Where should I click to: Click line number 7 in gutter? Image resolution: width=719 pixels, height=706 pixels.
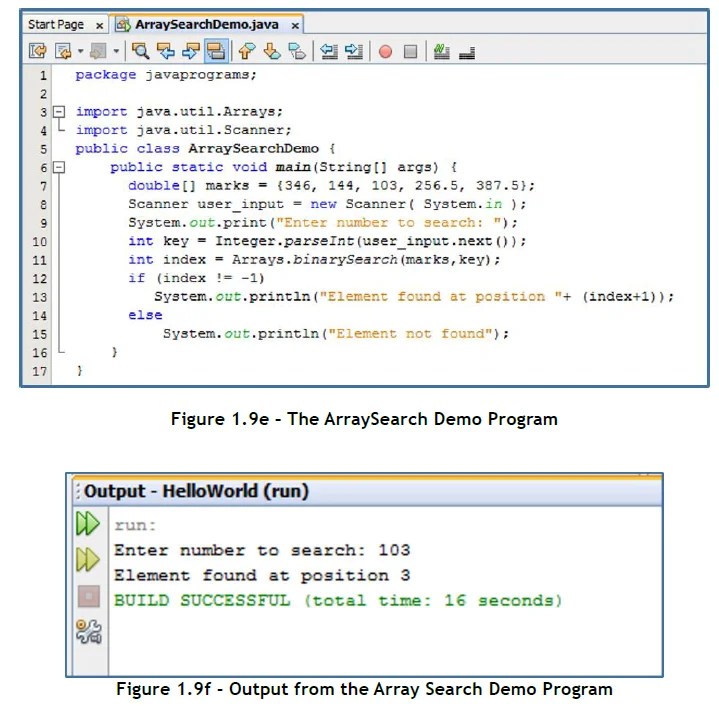click(x=43, y=186)
